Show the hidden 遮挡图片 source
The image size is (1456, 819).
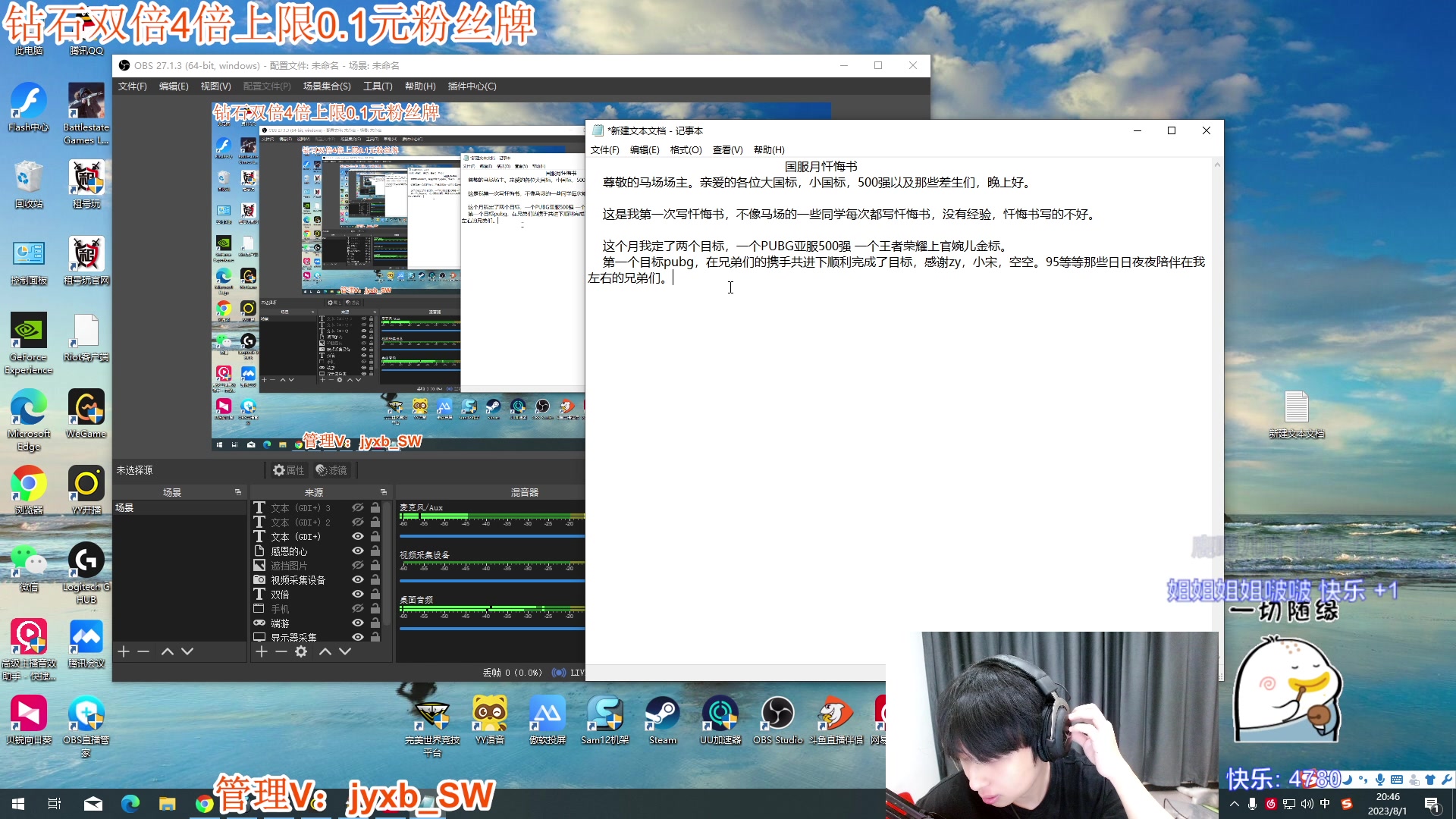358,565
